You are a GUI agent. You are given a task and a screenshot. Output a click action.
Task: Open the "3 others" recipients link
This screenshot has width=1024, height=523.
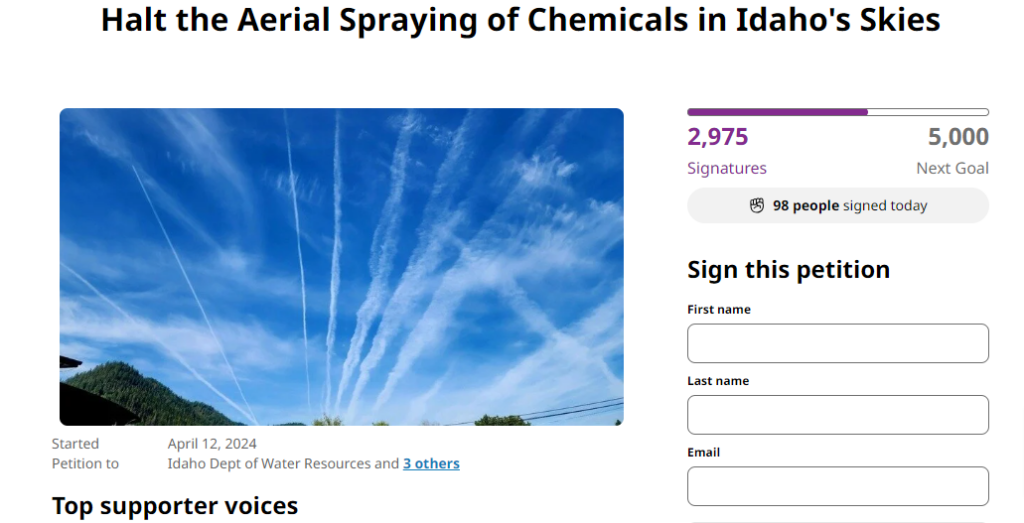coord(431,464)
